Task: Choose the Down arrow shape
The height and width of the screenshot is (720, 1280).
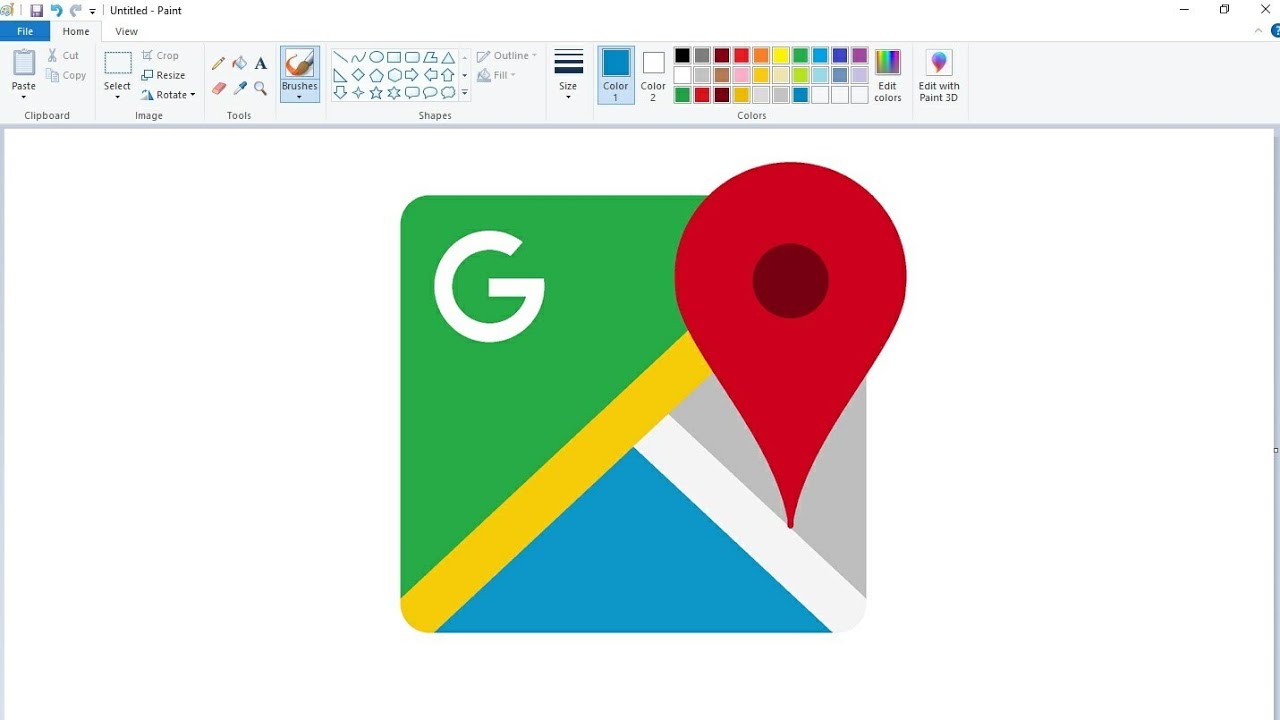Action: coord(340,93)
